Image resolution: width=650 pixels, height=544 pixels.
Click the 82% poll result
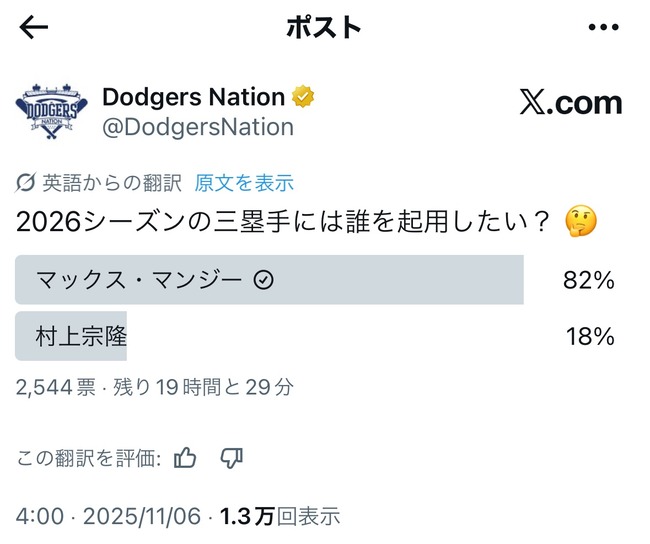(588, 281)
